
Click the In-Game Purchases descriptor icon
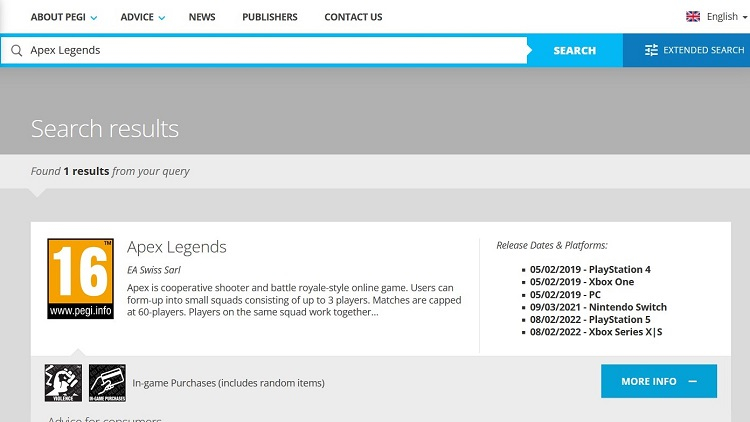tap(107, 383)
